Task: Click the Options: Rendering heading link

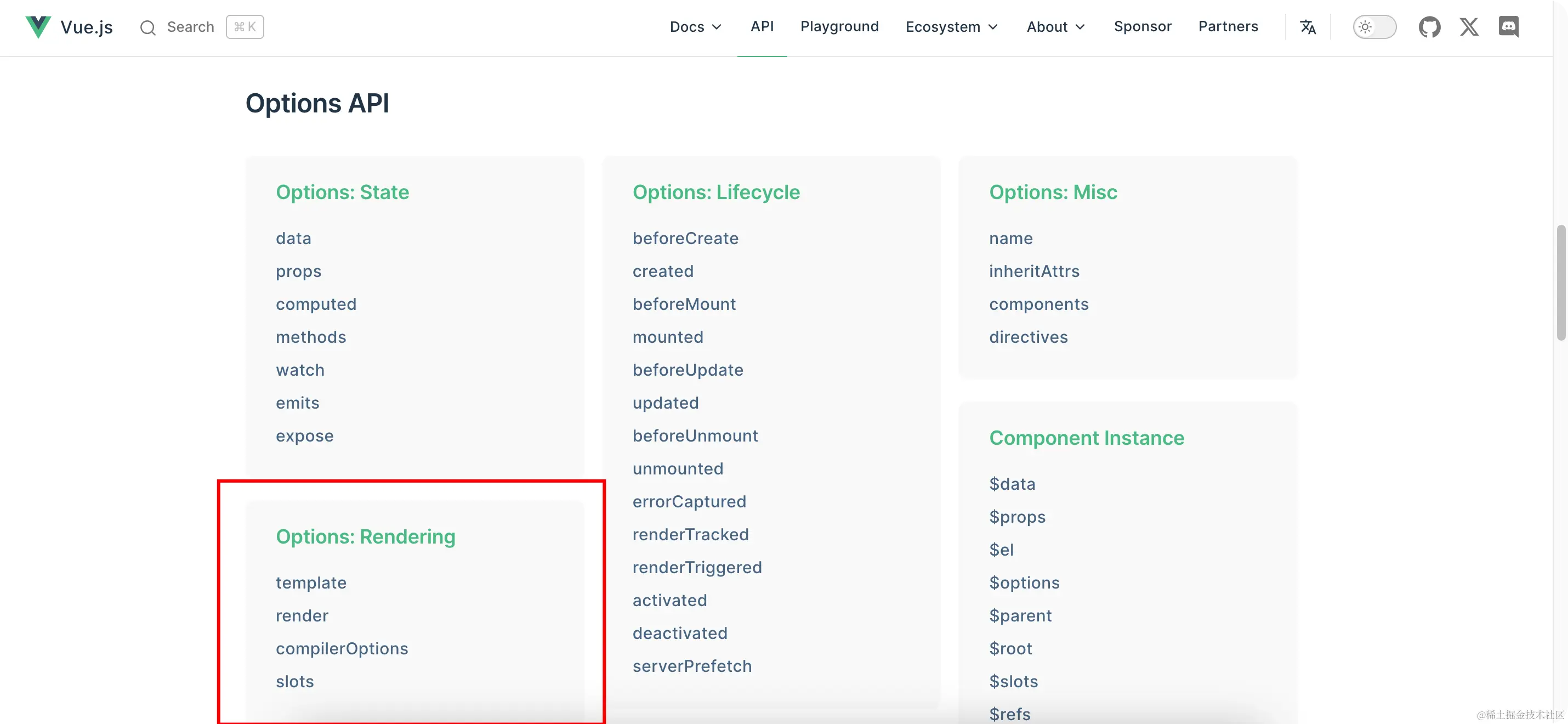Action: [x=365, y=536]
